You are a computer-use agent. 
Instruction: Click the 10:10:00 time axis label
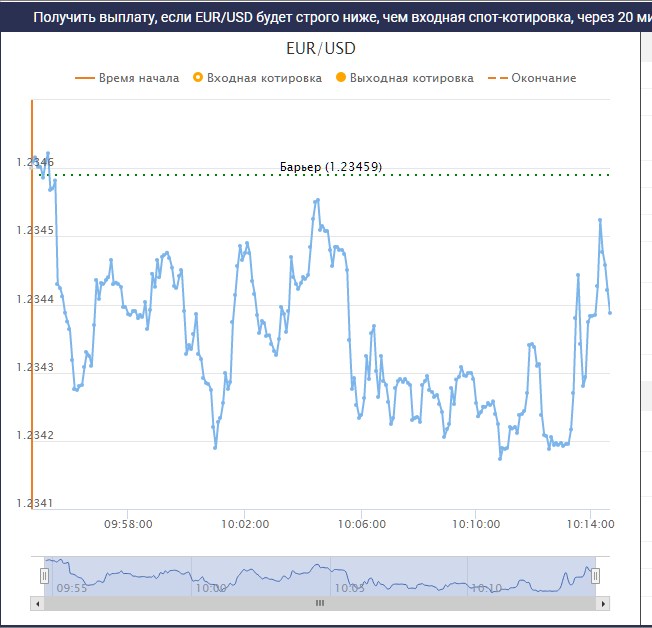pos(476,524)
